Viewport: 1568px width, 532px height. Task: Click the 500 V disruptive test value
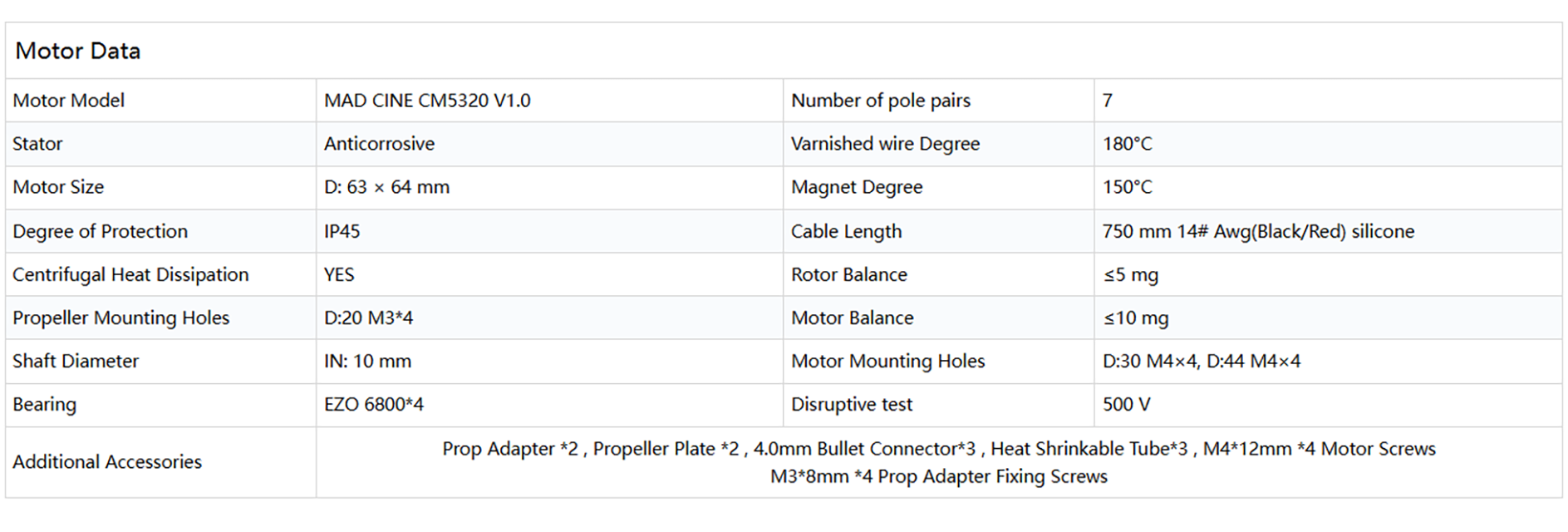[x=1126, y=404]
